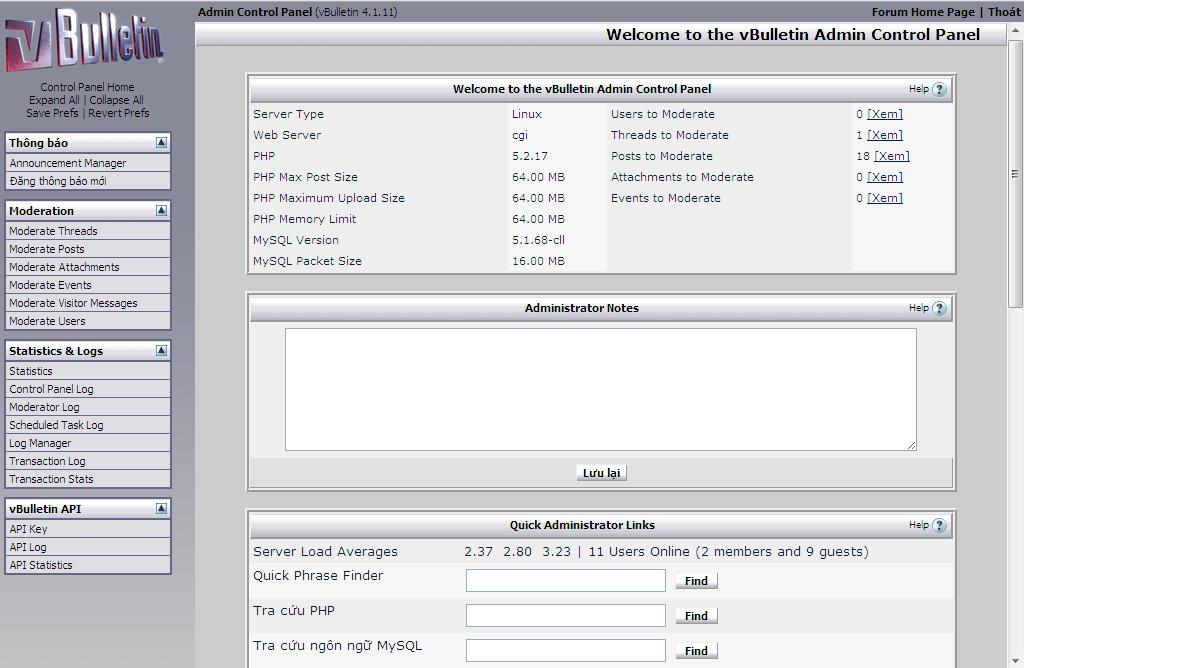Open Log Manager
Viewport: 1190px width, 668px height.
[87, 443]
